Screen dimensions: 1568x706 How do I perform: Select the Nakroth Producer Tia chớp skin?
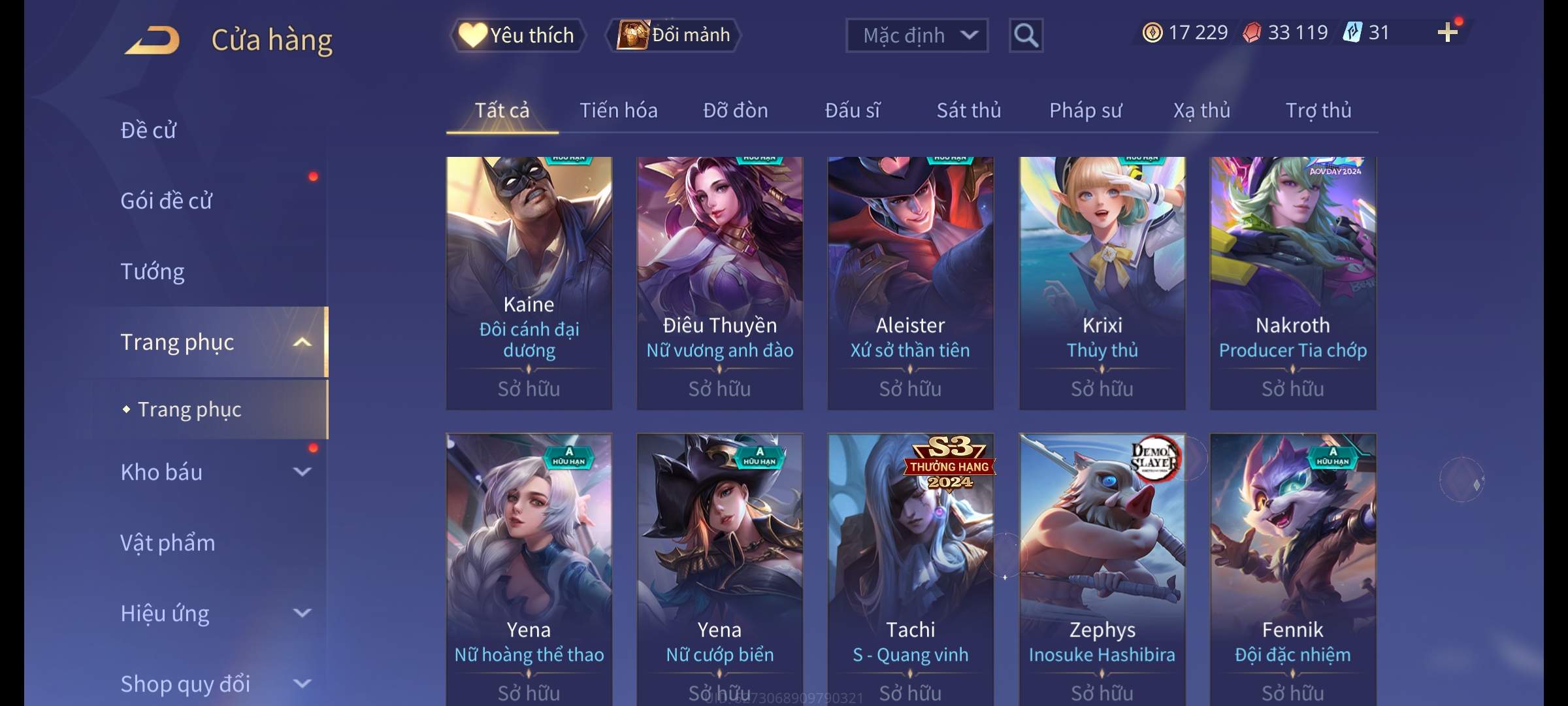pyautogui.click(x=1293, y=283)
